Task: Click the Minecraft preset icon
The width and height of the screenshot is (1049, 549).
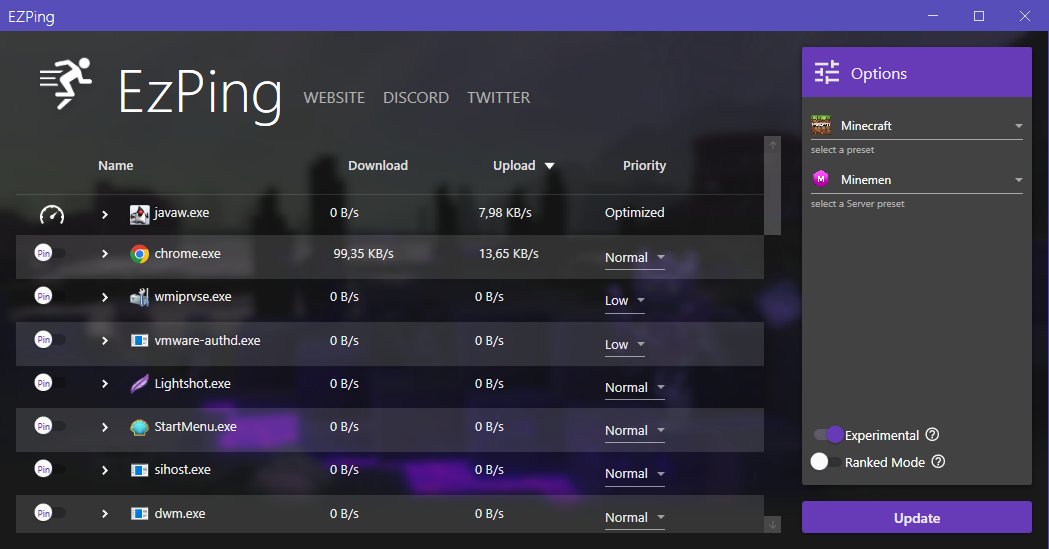Action: click(821, 125)
